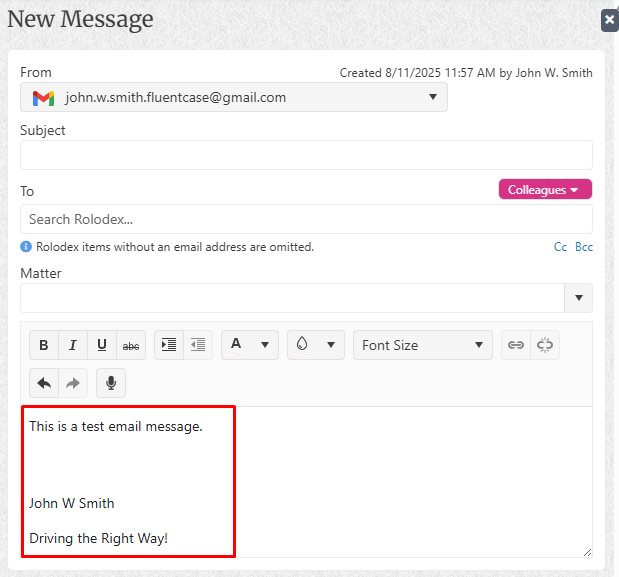Click in the email body text area
This screenshot has height=577, width=619.
pos(306,482)
